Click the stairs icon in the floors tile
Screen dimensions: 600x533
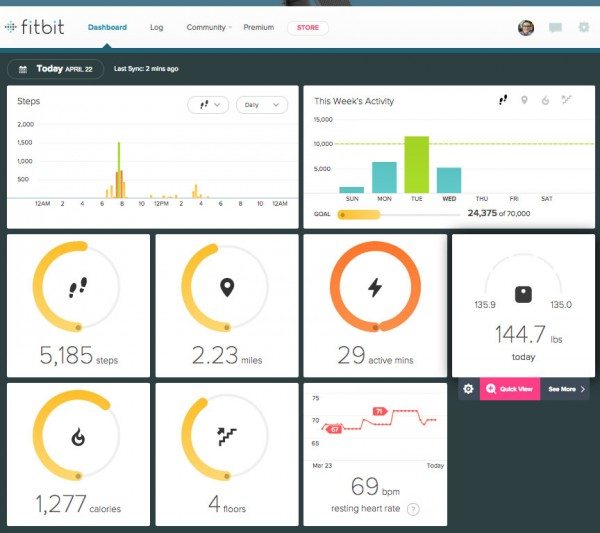pos(227,437)
